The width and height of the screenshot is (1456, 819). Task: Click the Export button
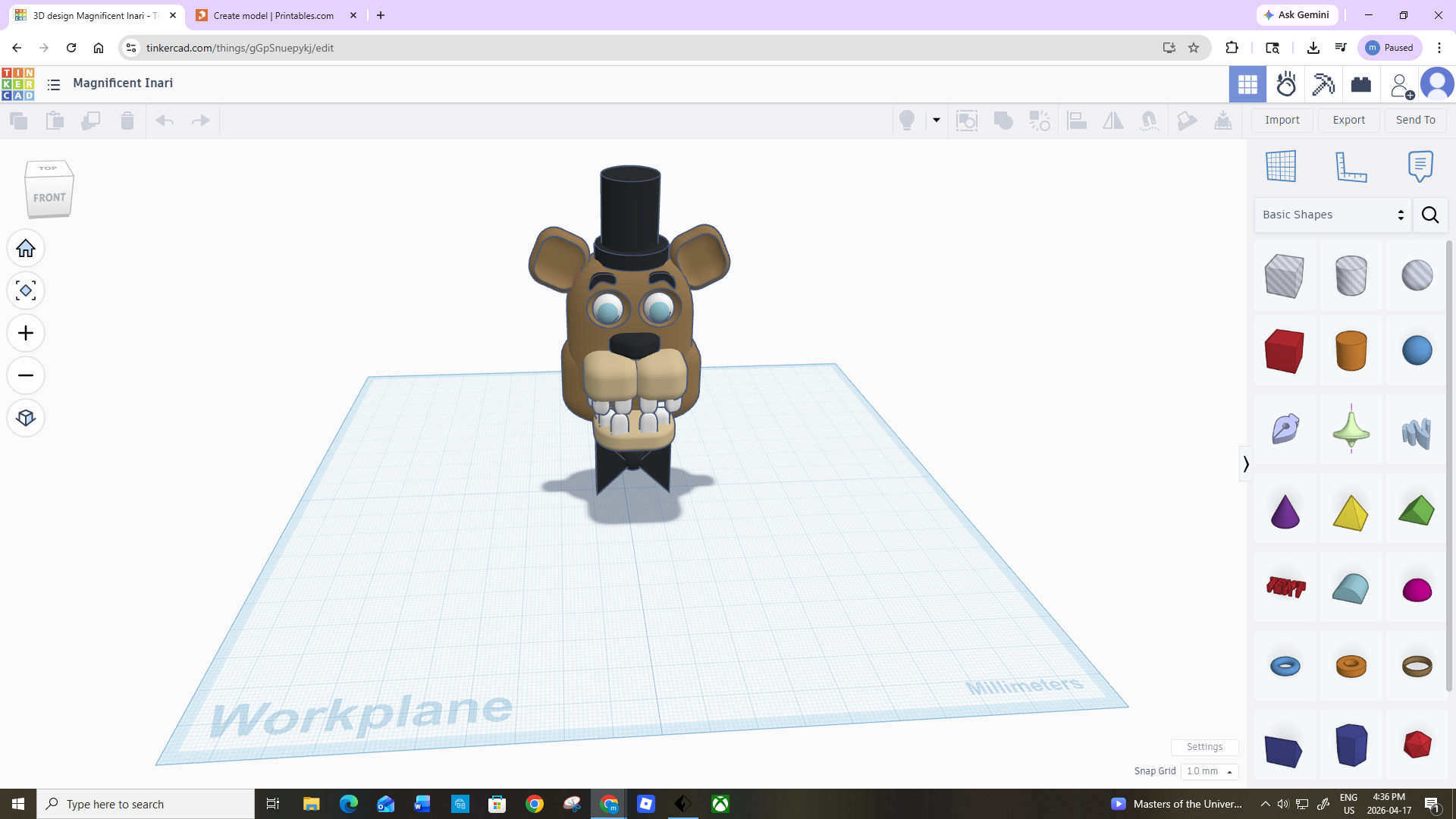pos(1349,120)
